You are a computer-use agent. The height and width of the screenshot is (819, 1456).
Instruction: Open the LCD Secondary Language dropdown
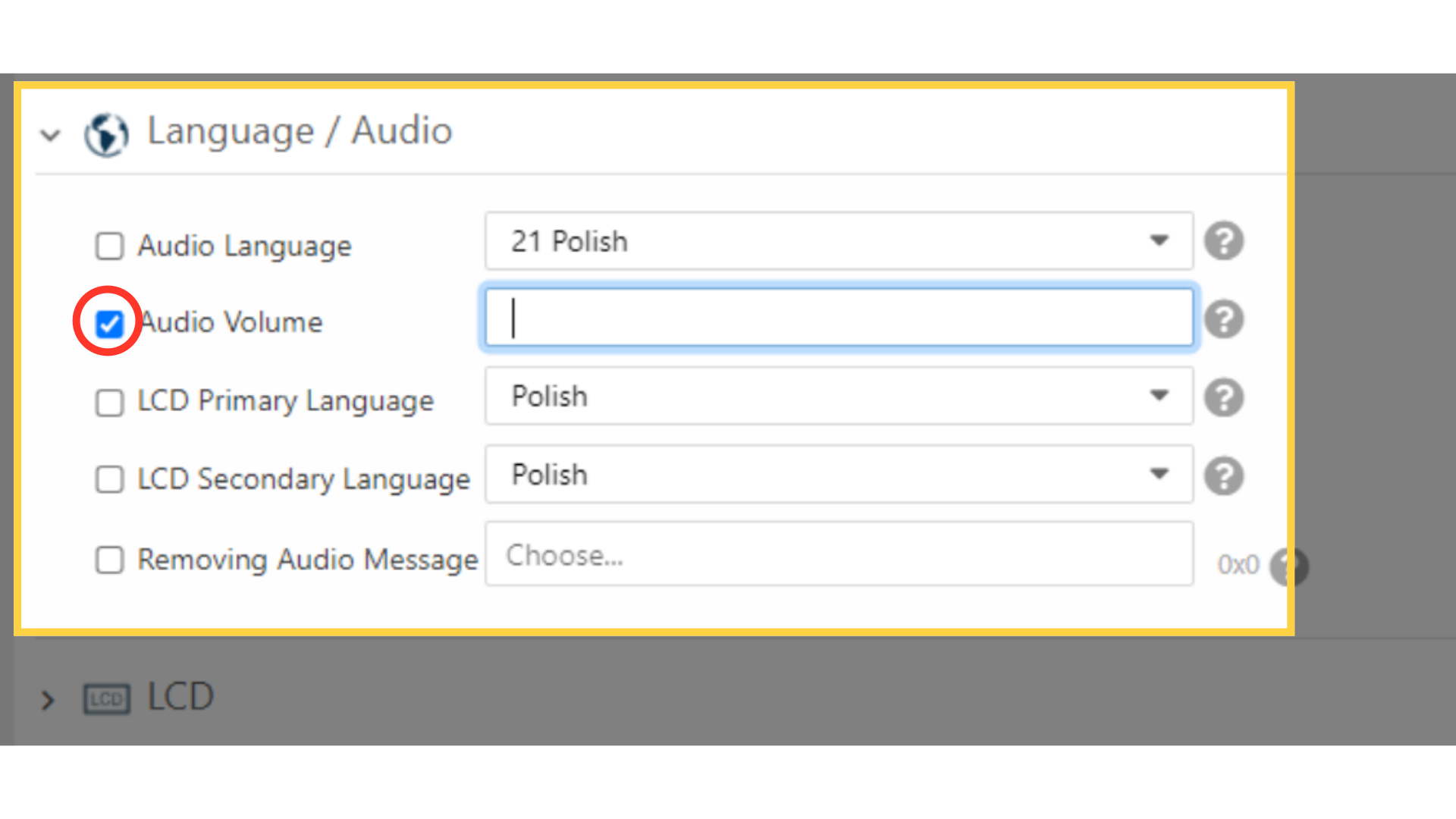click(839, 475)
